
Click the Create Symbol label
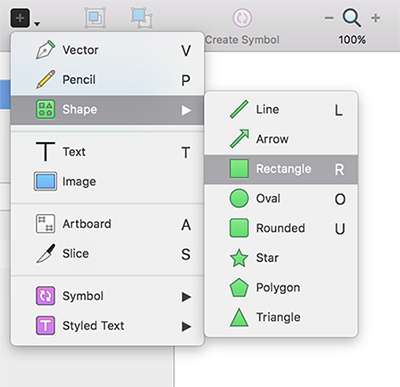click(x=242, y=40)
